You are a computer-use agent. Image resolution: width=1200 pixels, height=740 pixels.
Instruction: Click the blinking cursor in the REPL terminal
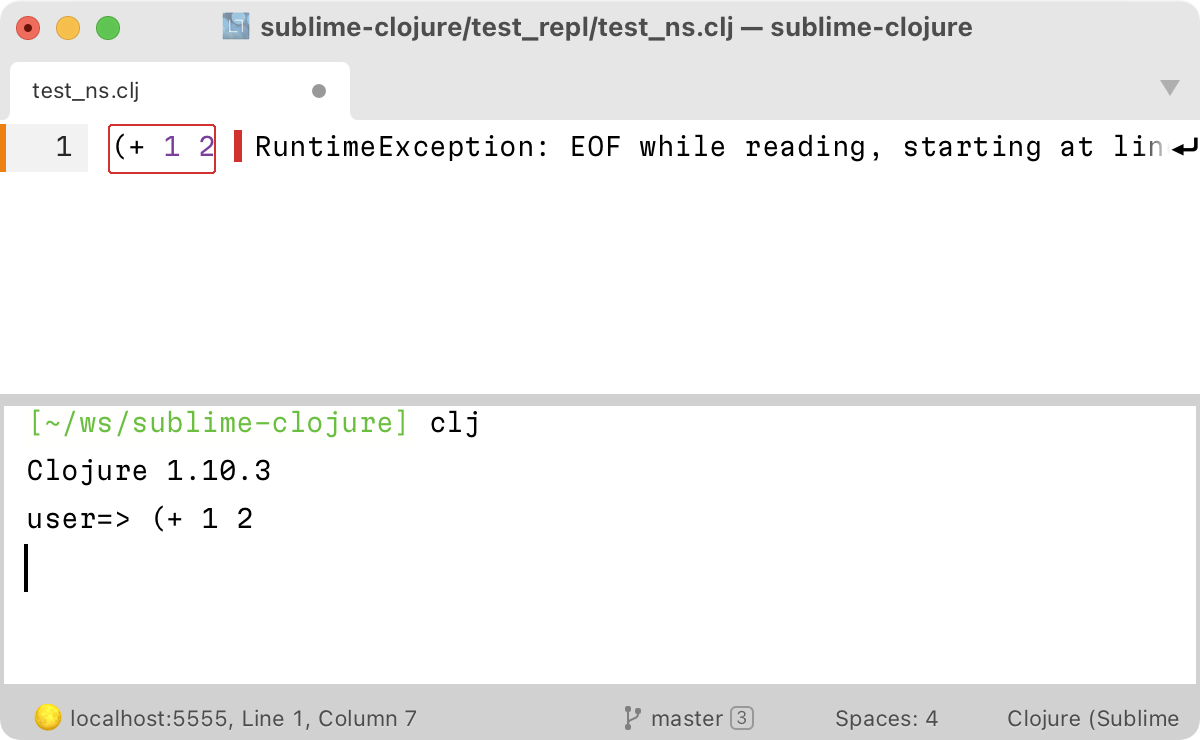point(29,569)
